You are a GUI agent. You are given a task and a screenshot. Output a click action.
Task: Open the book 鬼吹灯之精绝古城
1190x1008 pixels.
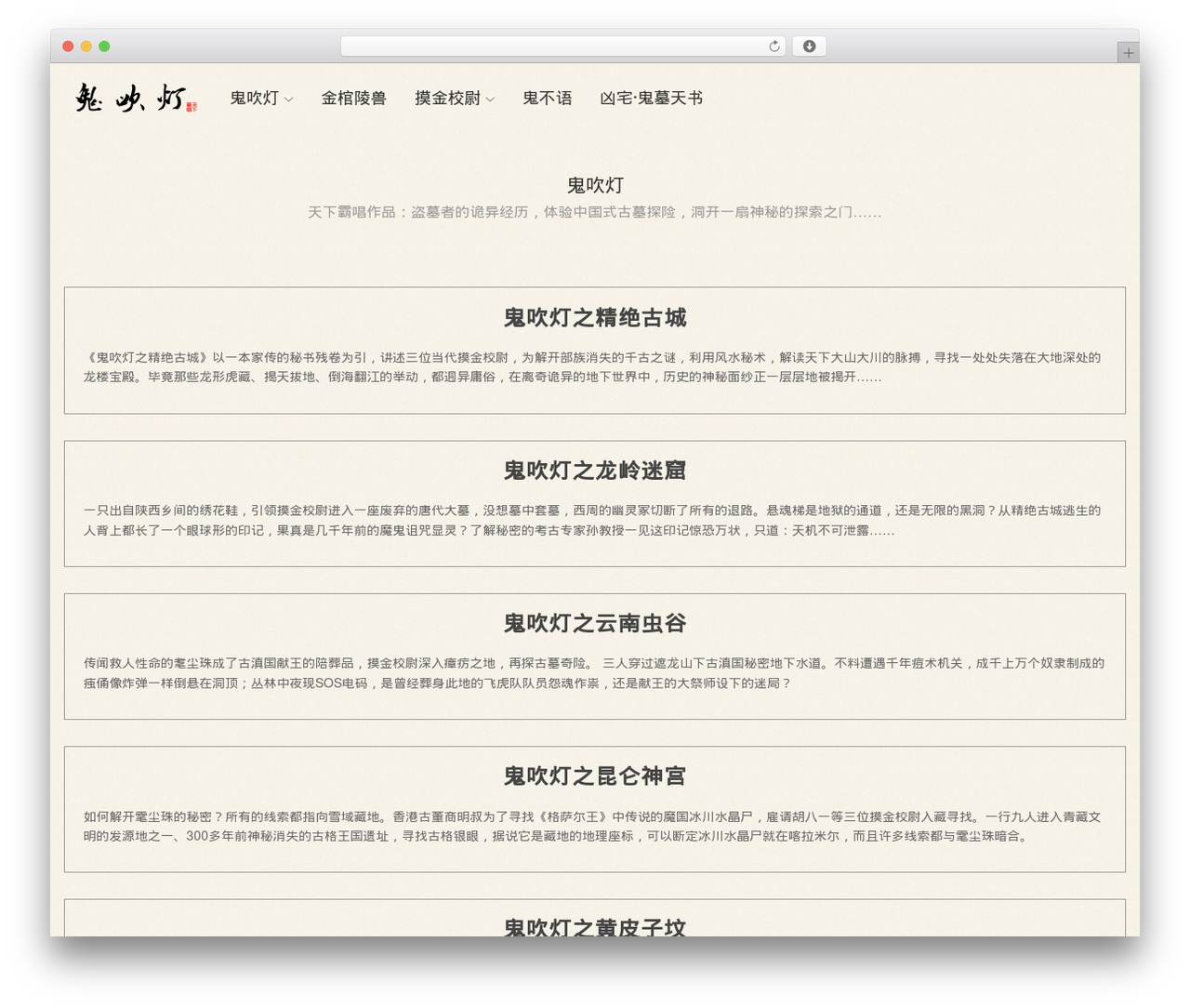595,318
